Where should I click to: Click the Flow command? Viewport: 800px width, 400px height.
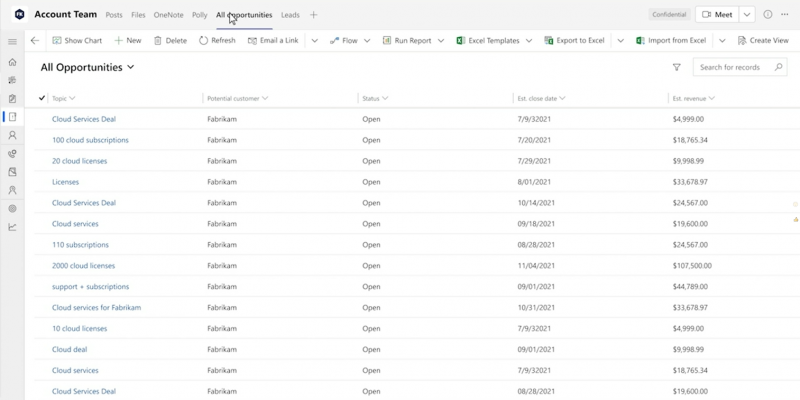point(343,40)
